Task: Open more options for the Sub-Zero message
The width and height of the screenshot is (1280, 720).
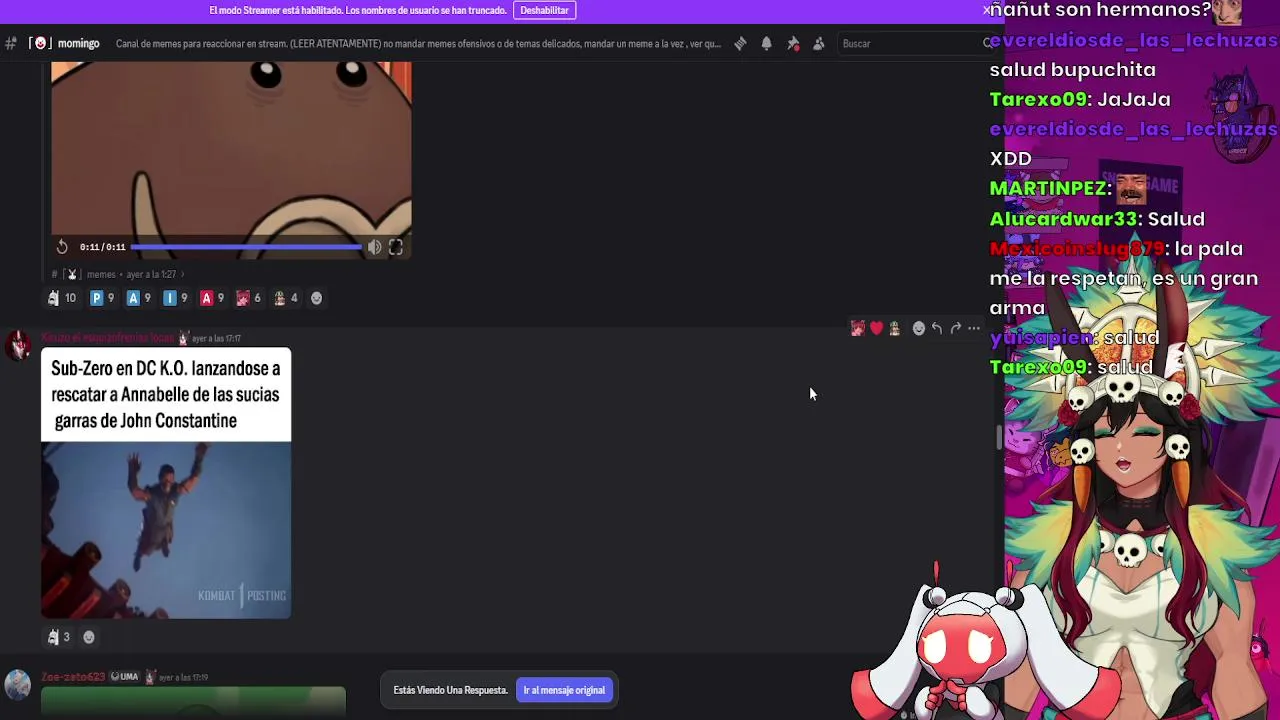Action: [974, 328]
